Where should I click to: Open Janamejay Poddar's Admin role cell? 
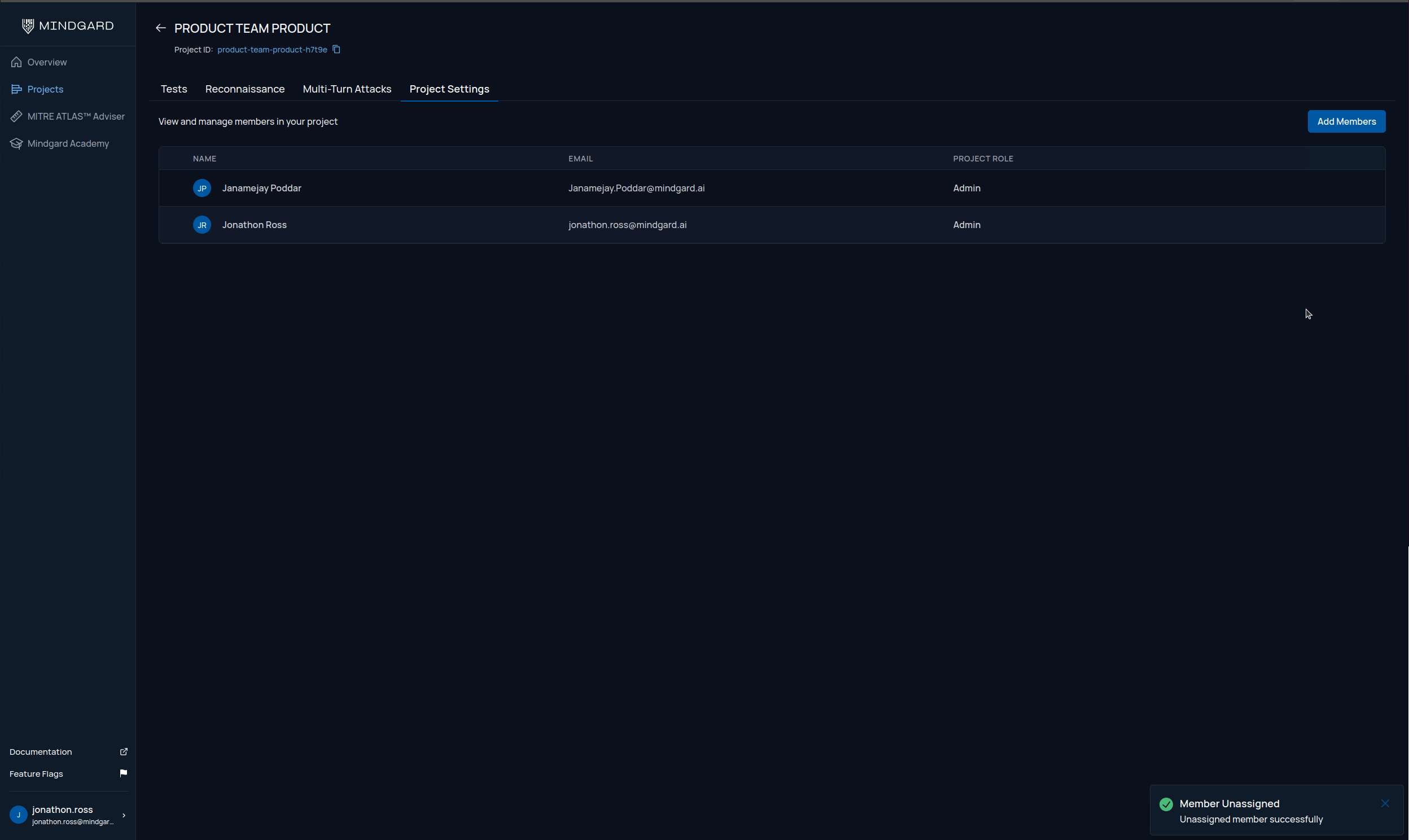coord(966,189)
